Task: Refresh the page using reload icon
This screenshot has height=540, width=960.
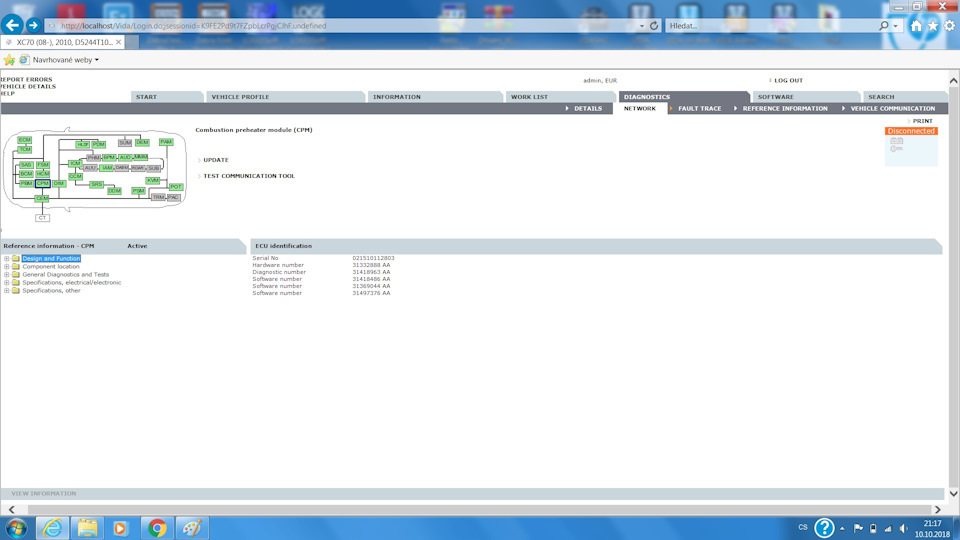Action: coord(654,25)
